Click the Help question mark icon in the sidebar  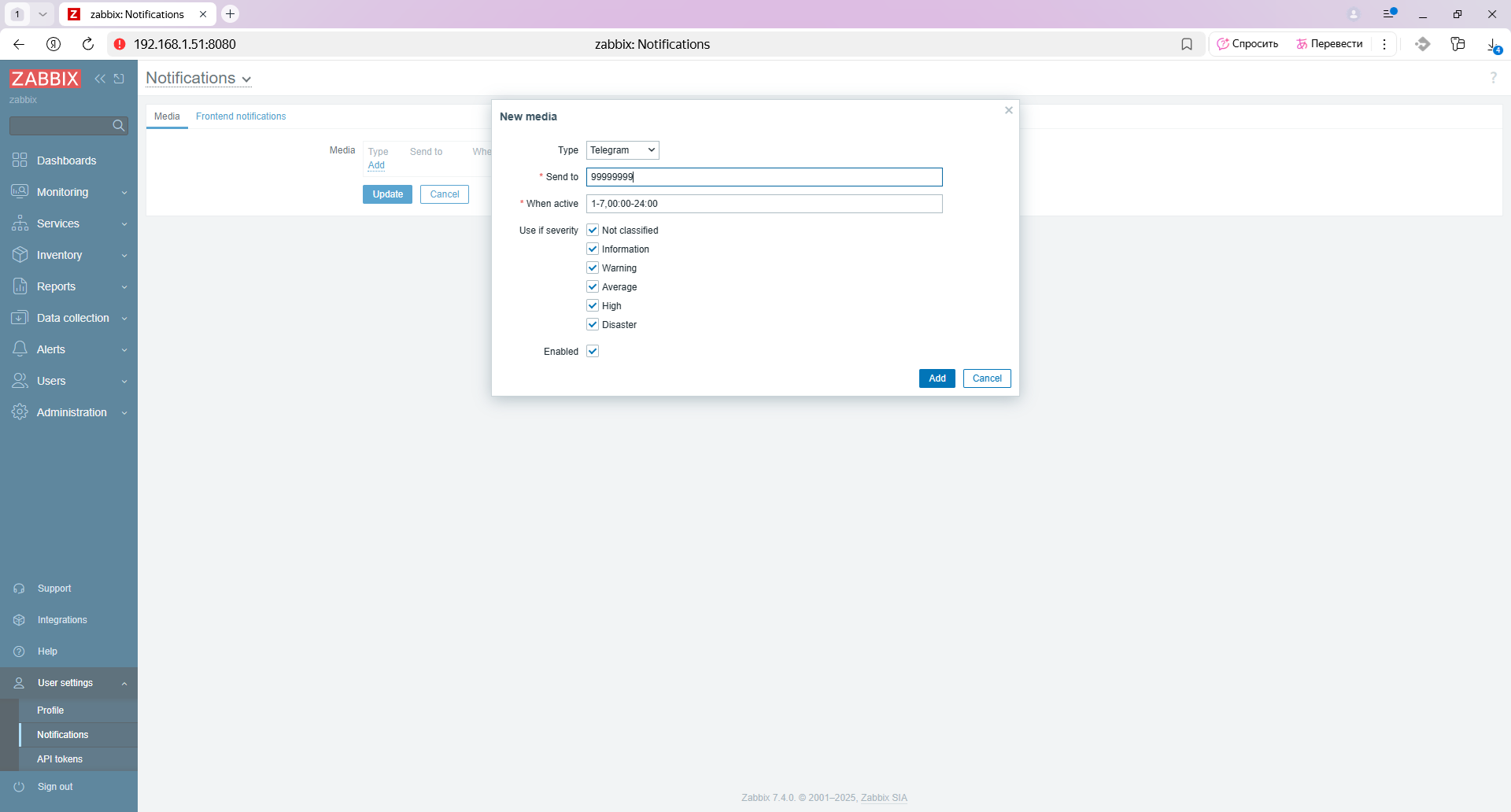click(x=20, y=651)
